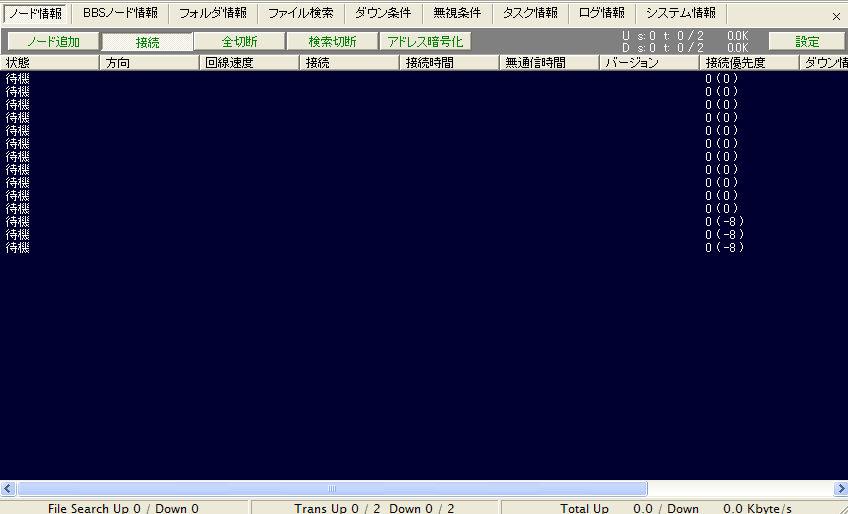Click the アドレス暗号化 button

tap(425, 42)
